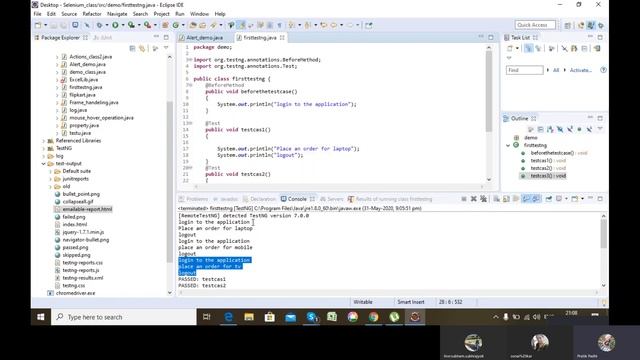This screenshot has height=360, width=640.
Task: Toggle Categorized view in Task List toolbar
Action: pyautogui.click(x=528, y=49)
